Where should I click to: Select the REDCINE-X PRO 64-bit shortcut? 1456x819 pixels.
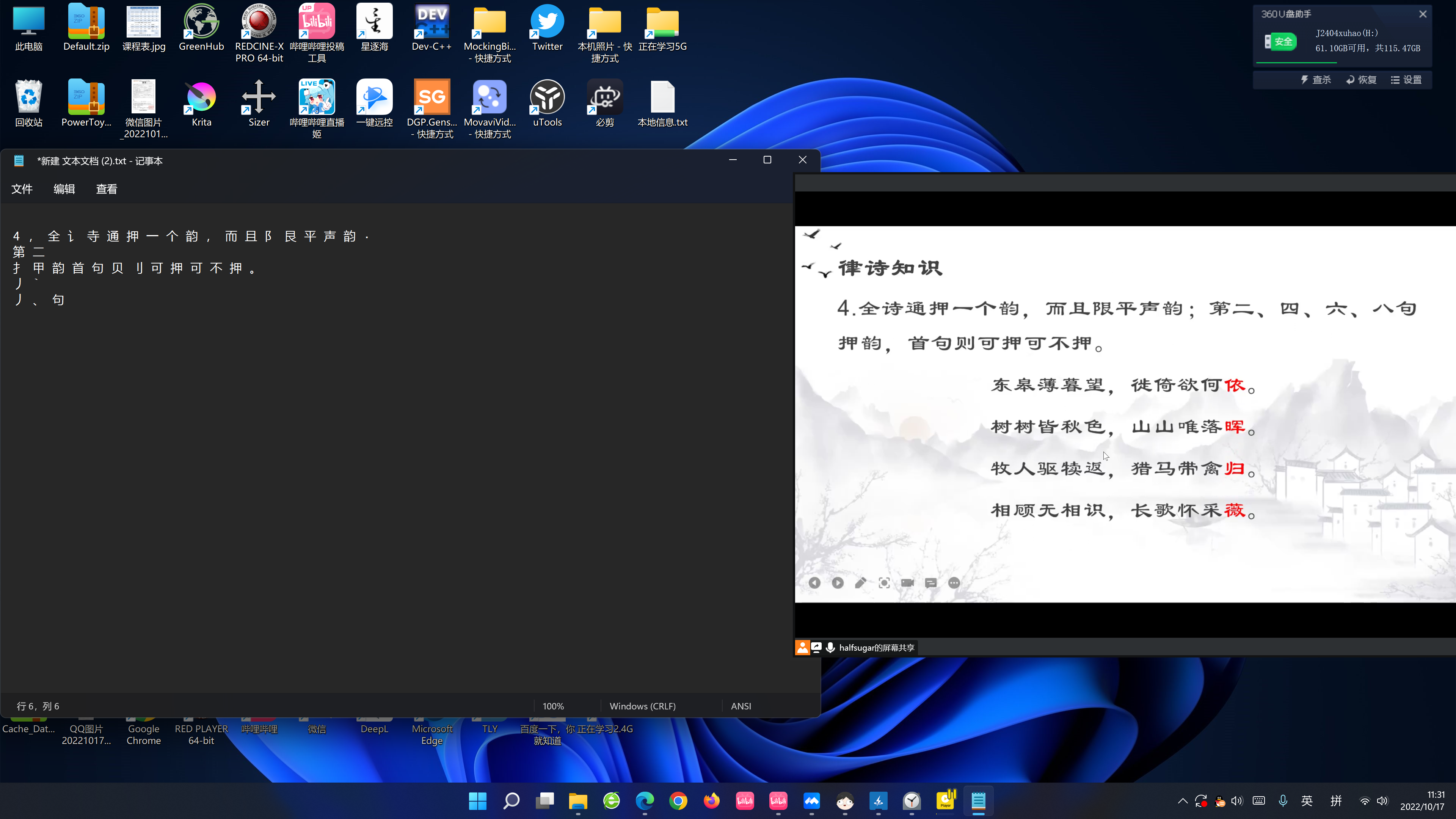[x=259, y=33]
